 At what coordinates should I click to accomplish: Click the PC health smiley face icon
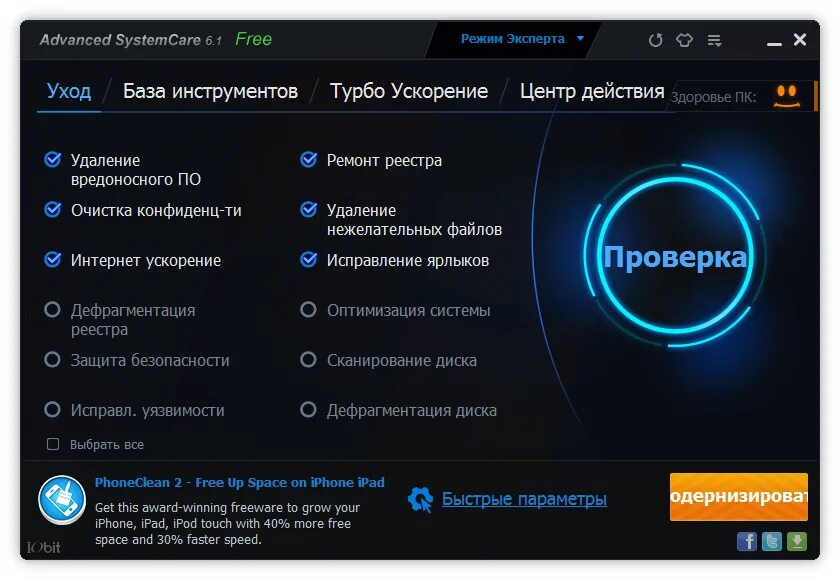786,96
